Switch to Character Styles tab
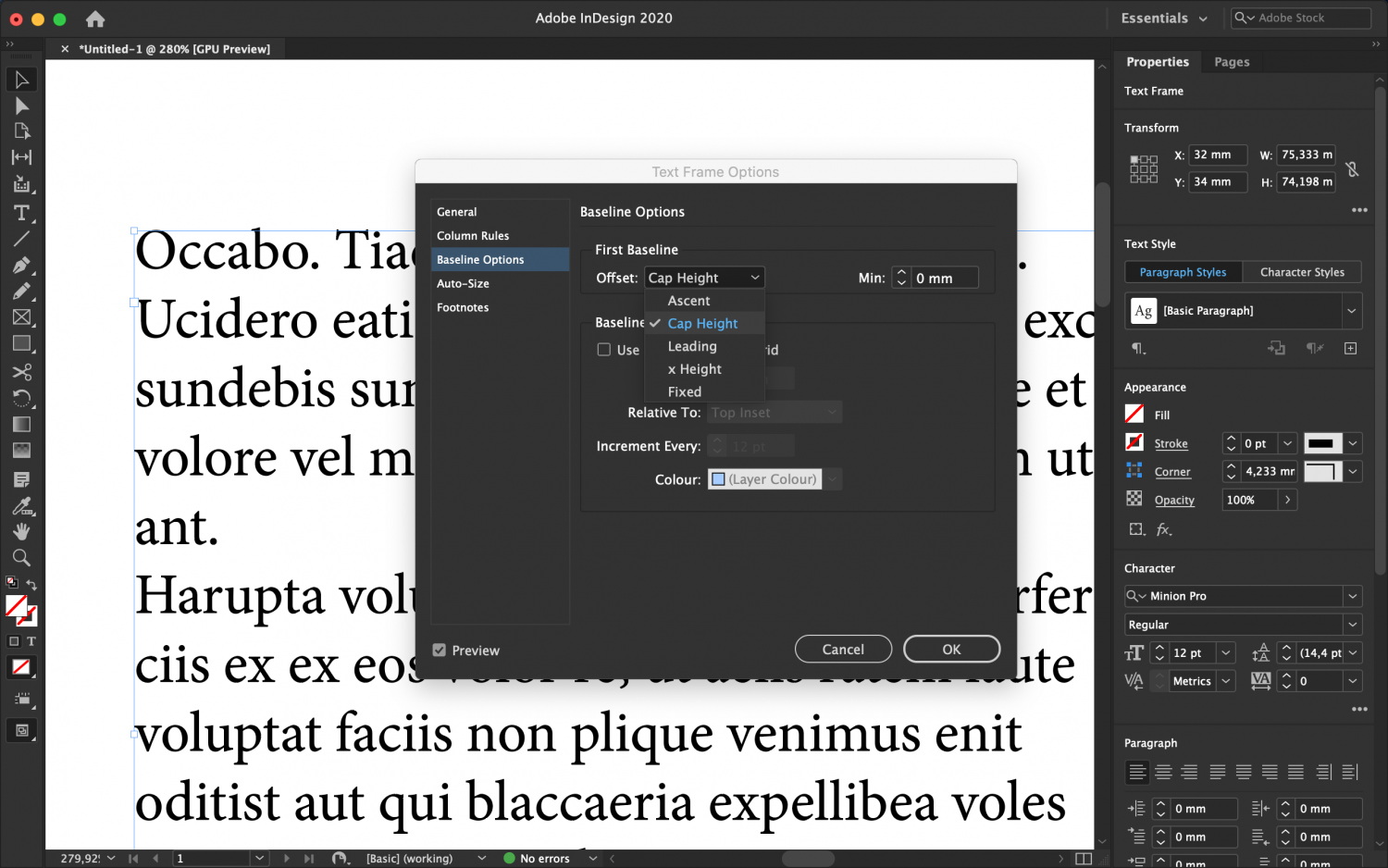The image size is (1388, 868). 1302,272
